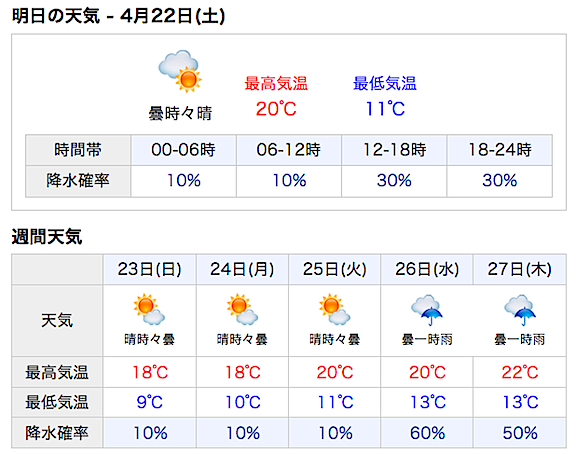The image size is (576, 454).
Task: Click tomorrow's cloudy-then-sunny weather icon
Action: coord(180,71)
